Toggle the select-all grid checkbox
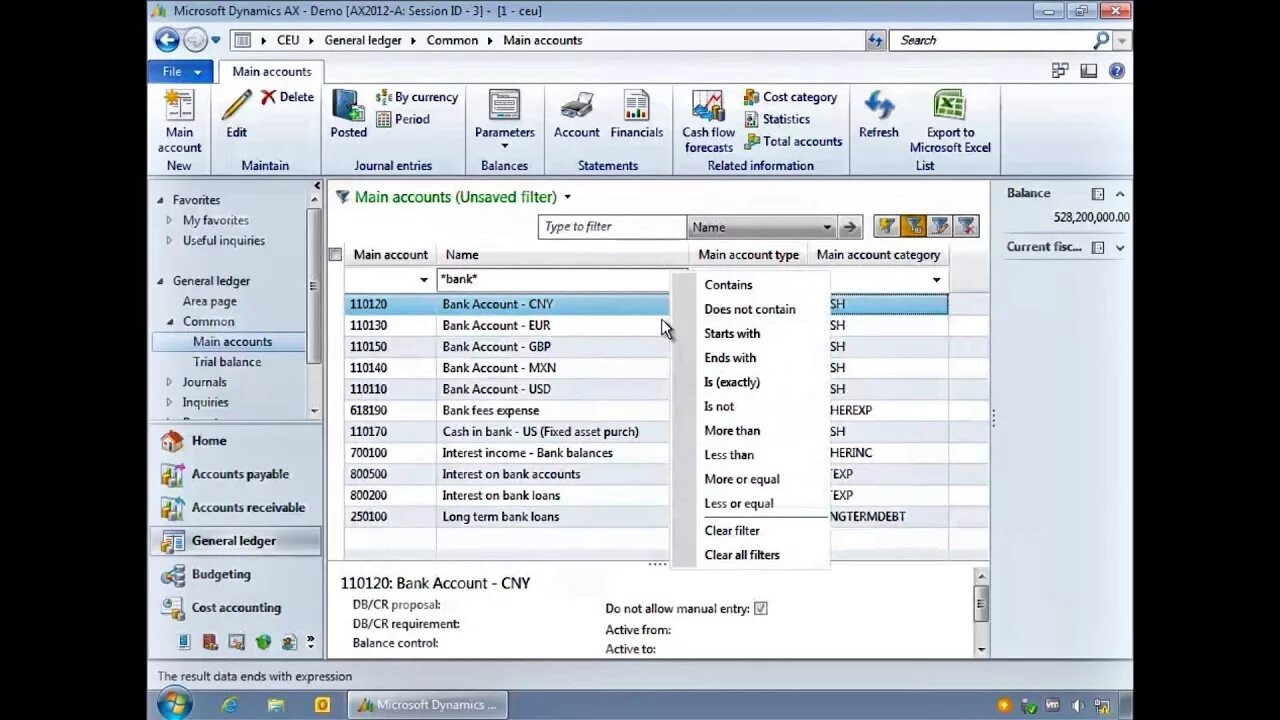 335,255
